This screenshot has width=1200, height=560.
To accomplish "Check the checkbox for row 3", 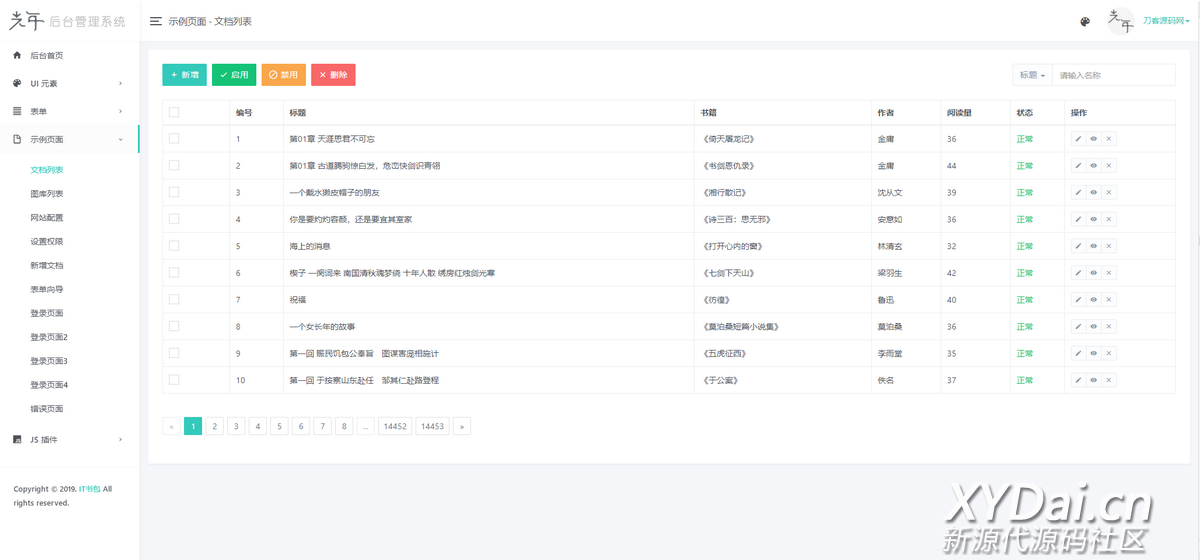I will (174, 192).
